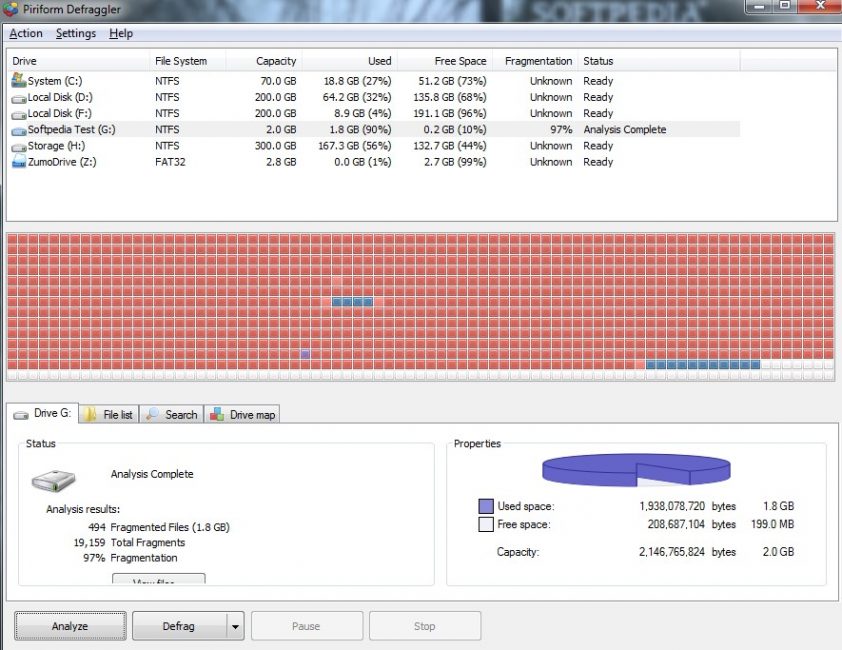The height and width of the screenshot is (650, 842).
Task: Click the blue blocks group in map center
Action: coord(352,302)
